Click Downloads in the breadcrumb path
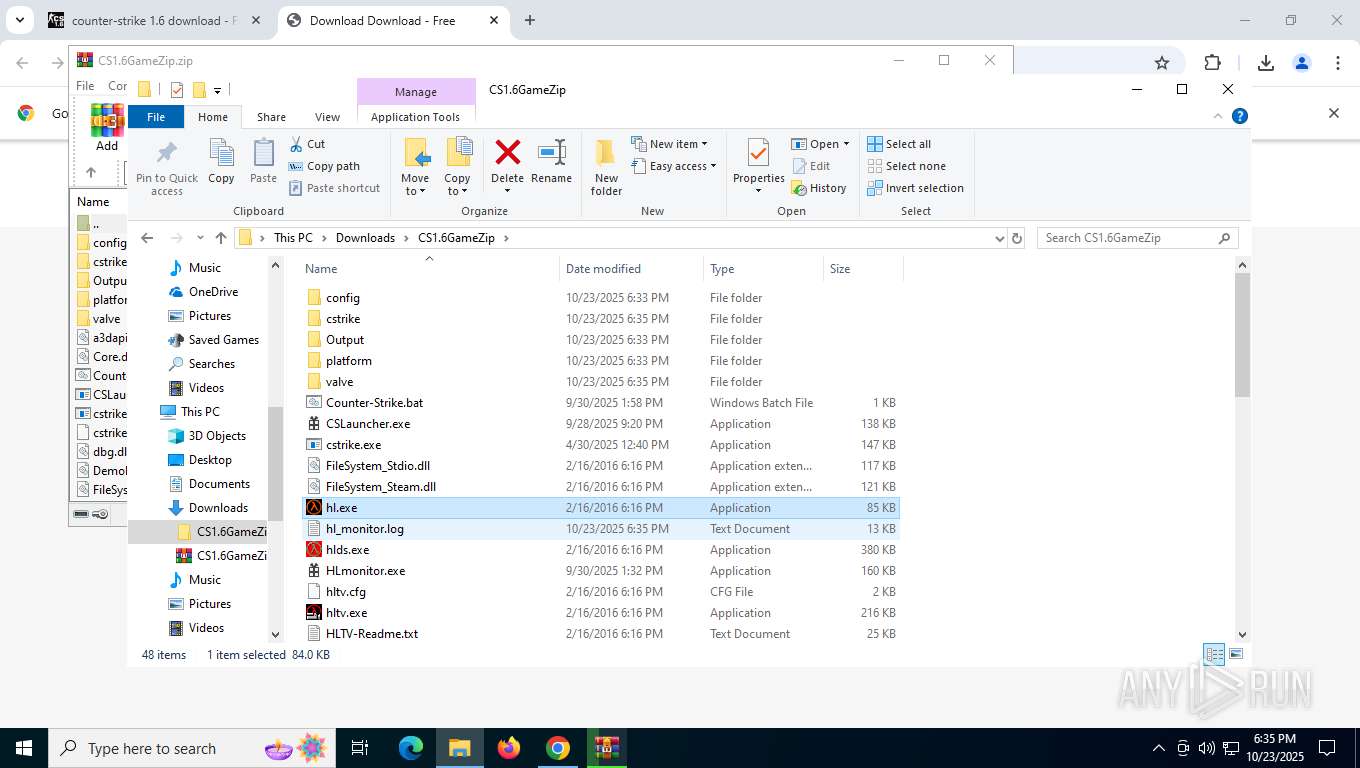Viewport: 1360px width, 768px height. (x=365, y=238)
